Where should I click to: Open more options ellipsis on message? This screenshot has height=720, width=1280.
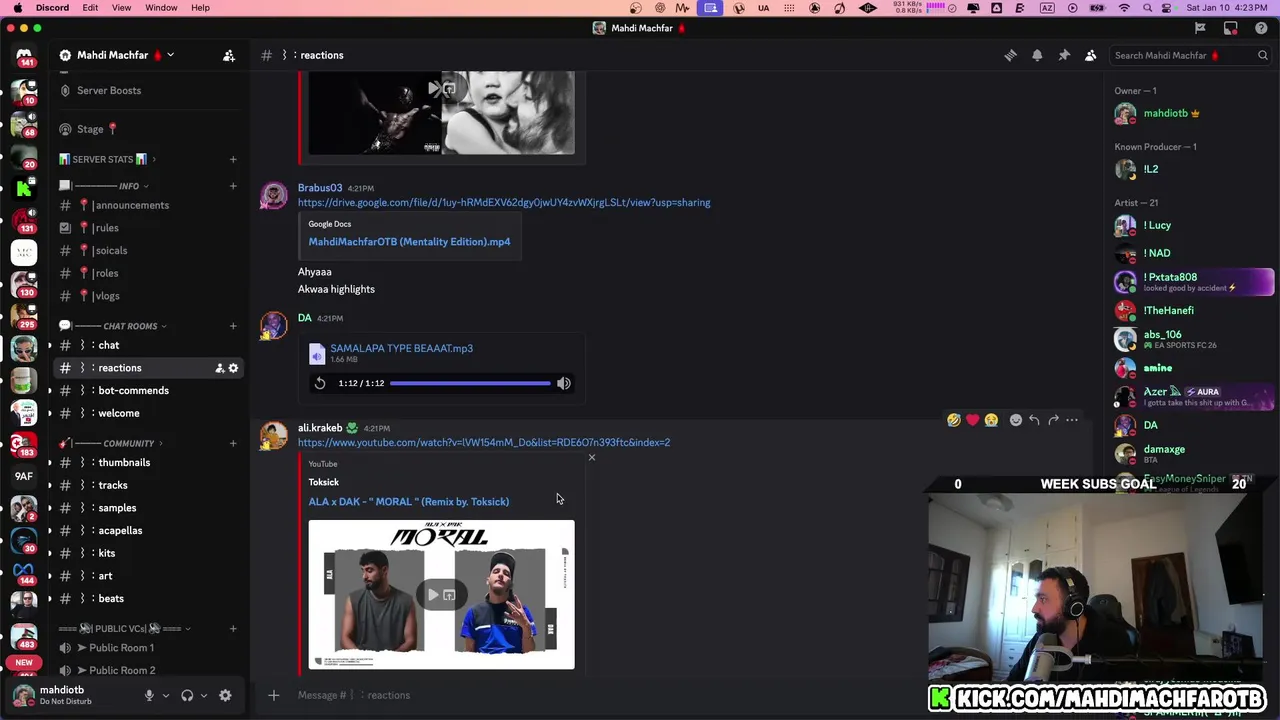click(x=1072, y=420)
